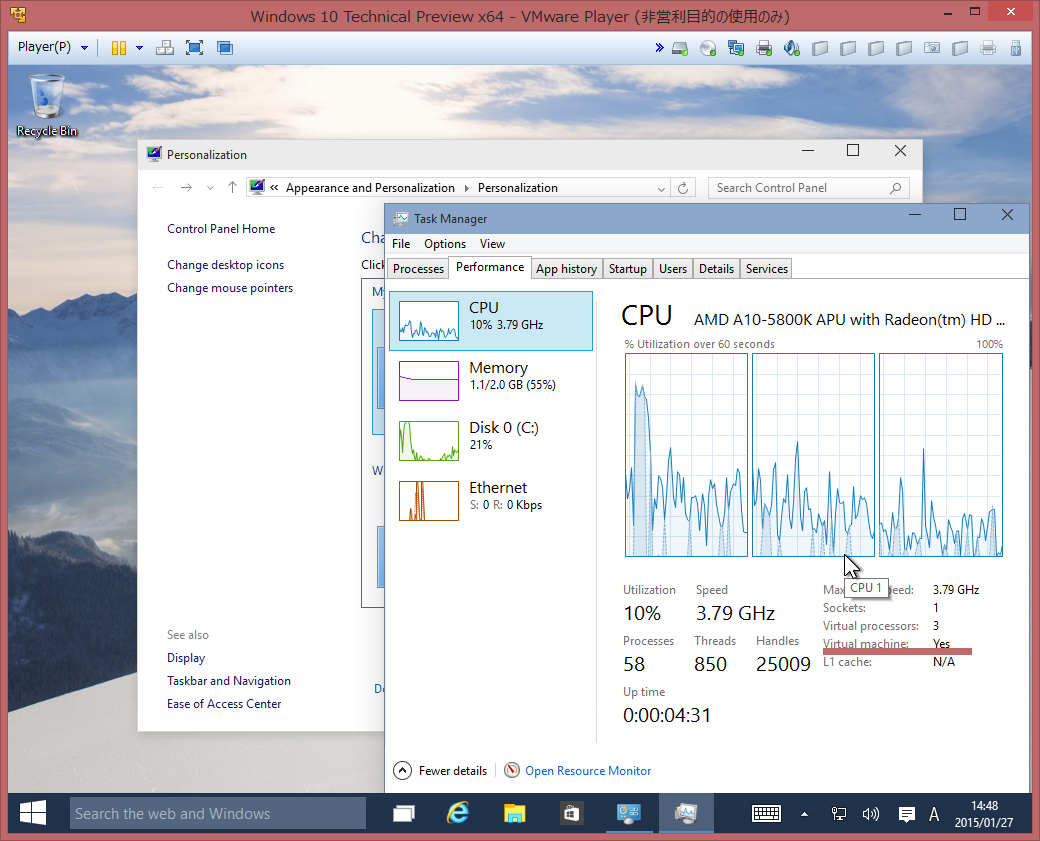Open the touch keyboard from the tray

coord(766,814)
